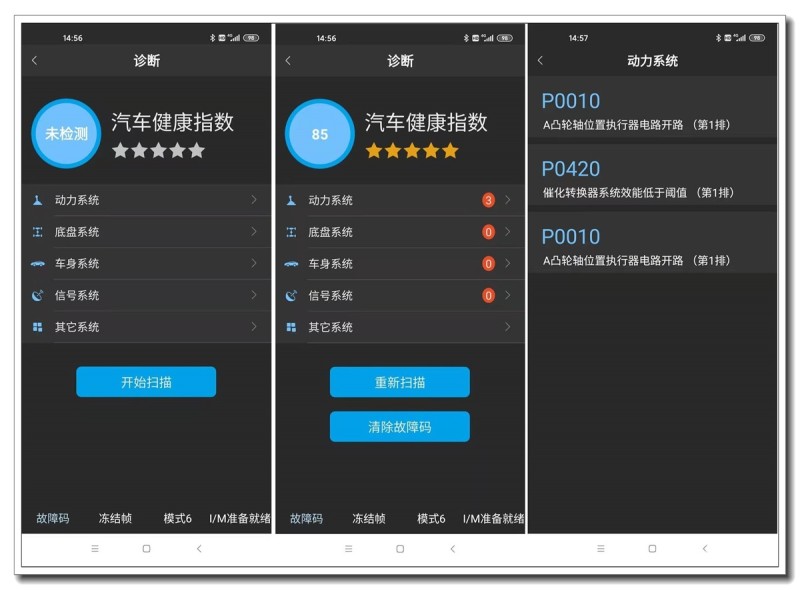Click the 重新扫描 button
This screenshot has height=590, width=800.
[400, 382]
